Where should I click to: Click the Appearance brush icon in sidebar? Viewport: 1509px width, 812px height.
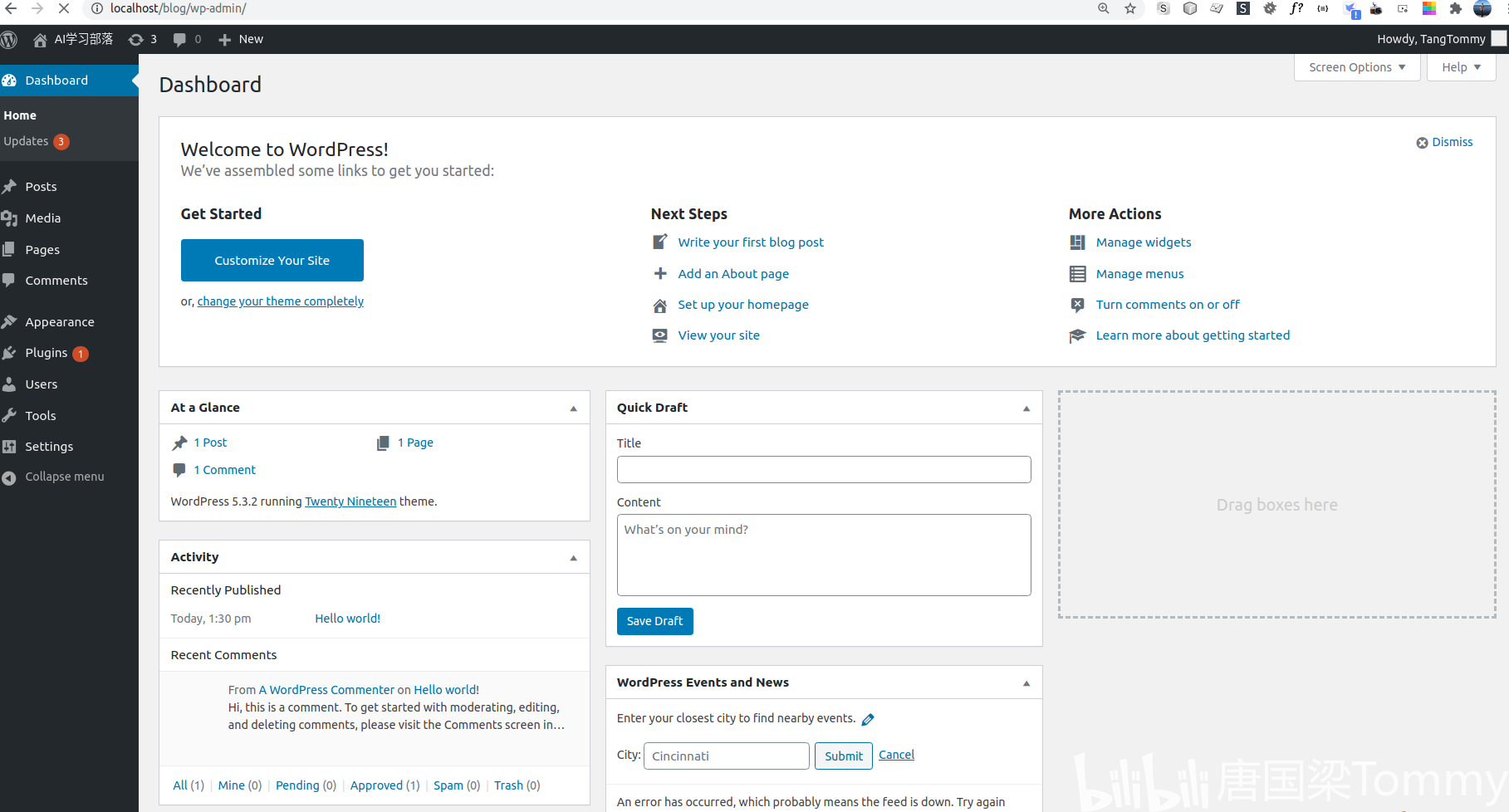click(9, 322)
